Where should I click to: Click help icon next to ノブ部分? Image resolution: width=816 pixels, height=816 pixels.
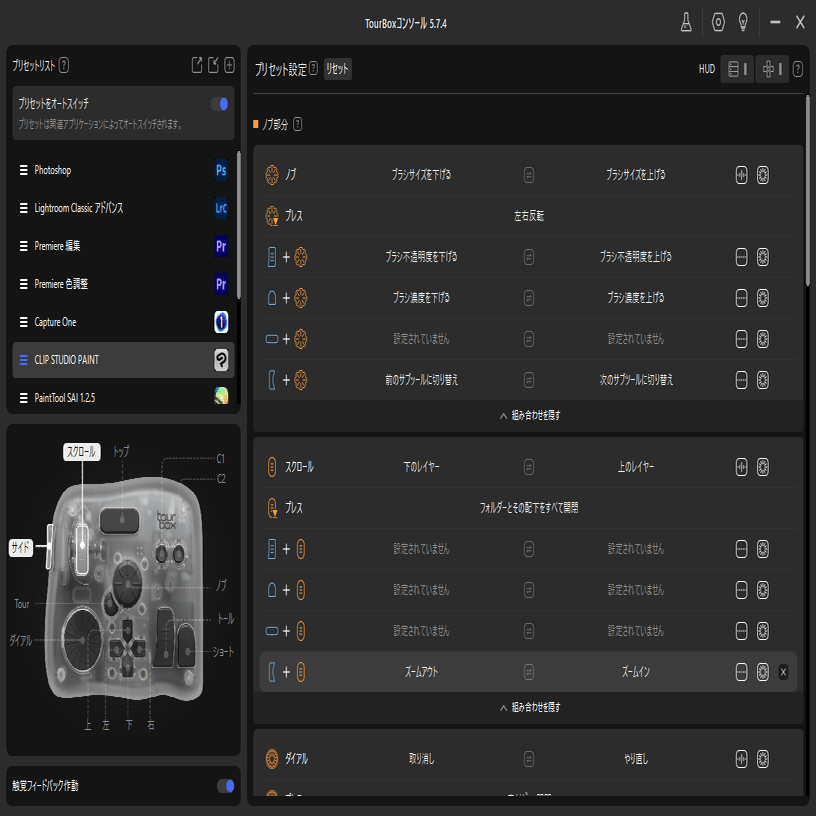click(x=297, y=124)
